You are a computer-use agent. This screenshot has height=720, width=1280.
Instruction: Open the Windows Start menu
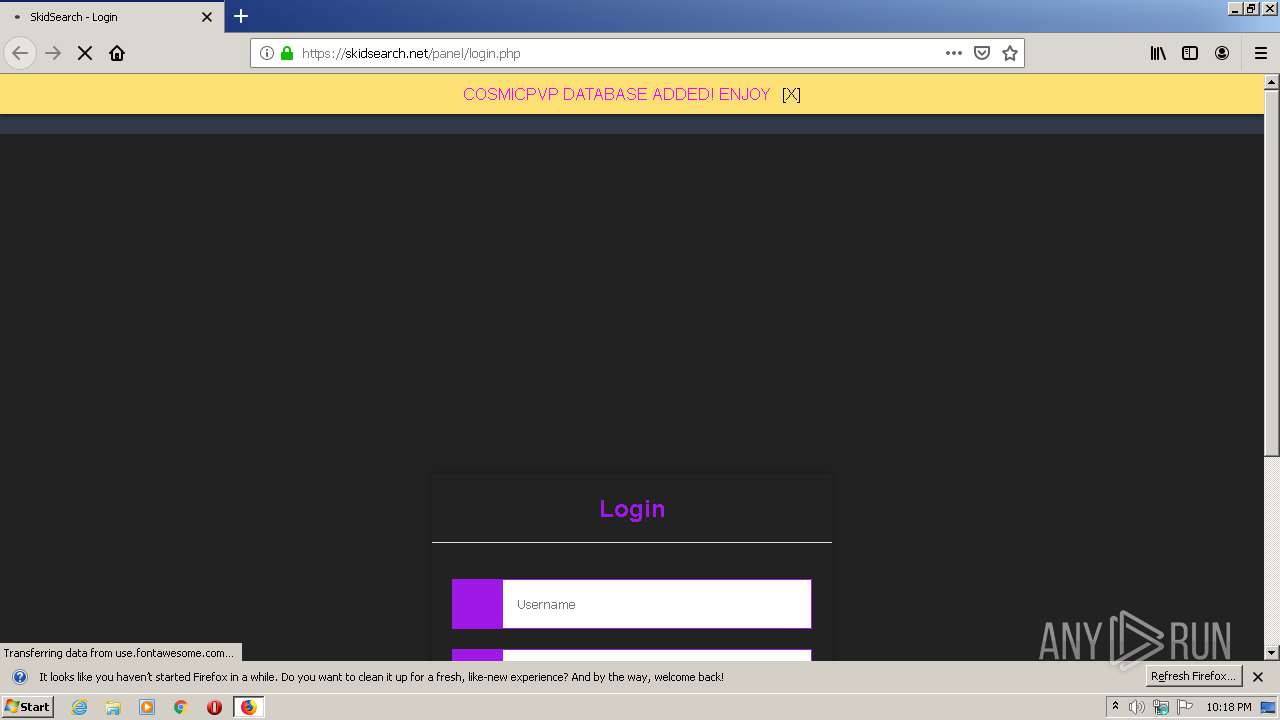pos(27,707)
